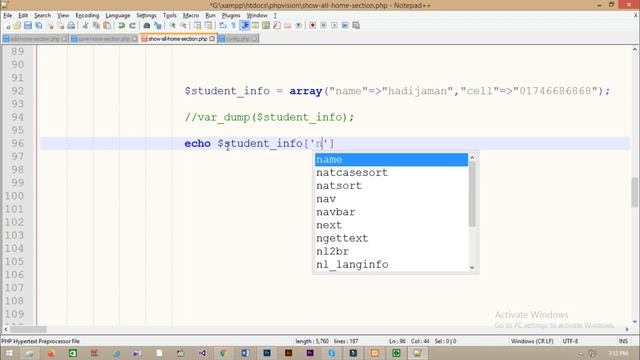Viewport: 640px width, 360px height.
Task: Save the current file via toolbar Save icon
Action: (28, 25)
